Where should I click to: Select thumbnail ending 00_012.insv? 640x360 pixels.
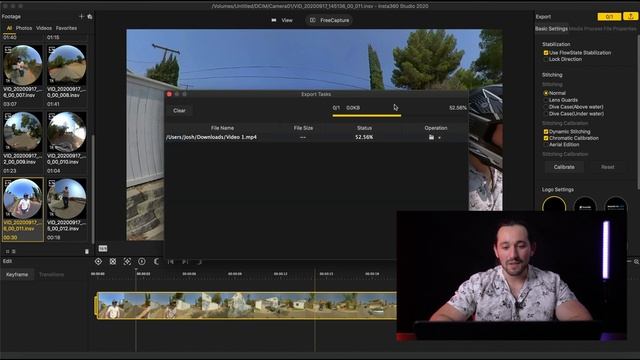(x=67, y=199)
